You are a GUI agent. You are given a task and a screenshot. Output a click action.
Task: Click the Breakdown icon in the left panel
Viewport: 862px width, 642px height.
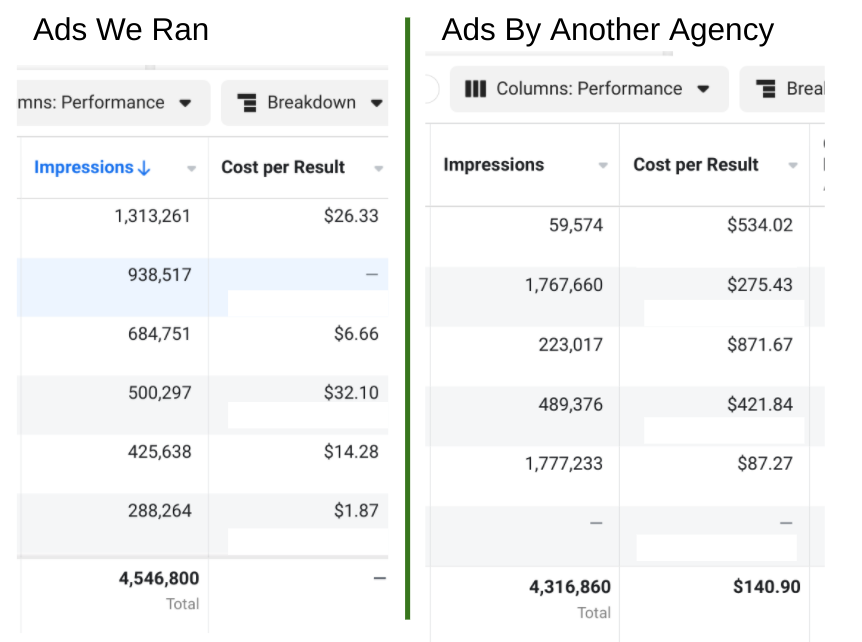(x=248, y=102)
